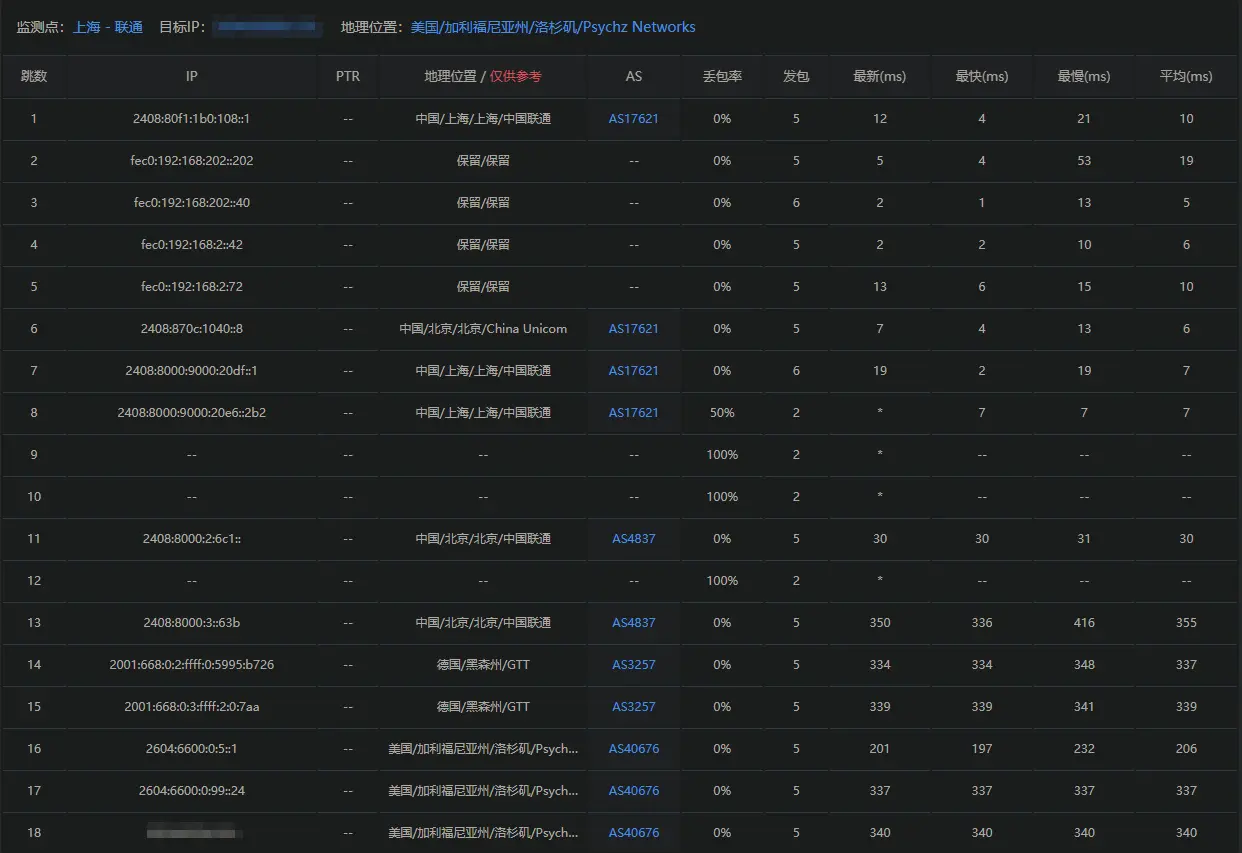
Task: Select IP address 2408:80f1:1b0:108::1 in hop 1
Action: pos(191,119)
